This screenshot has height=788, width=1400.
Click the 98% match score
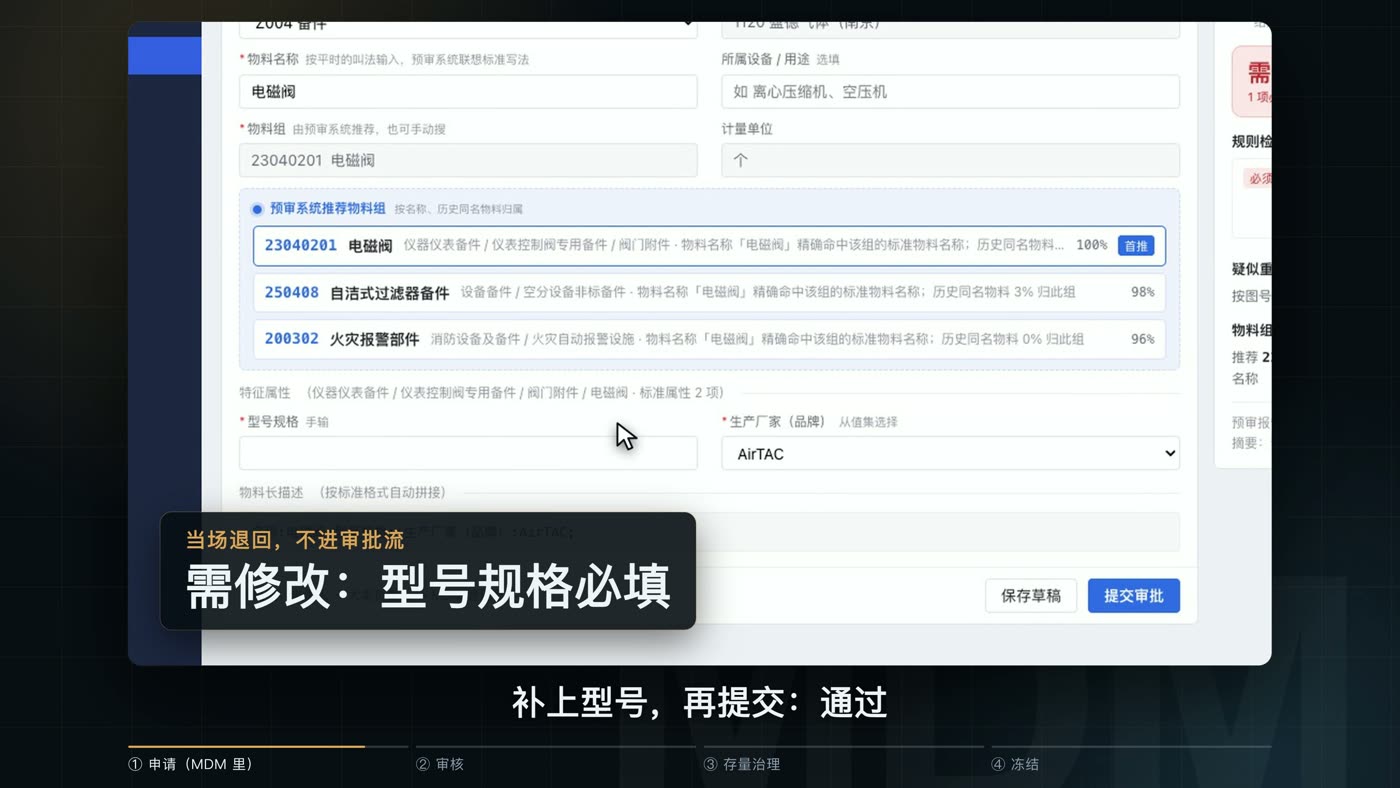click(1142, 293)
